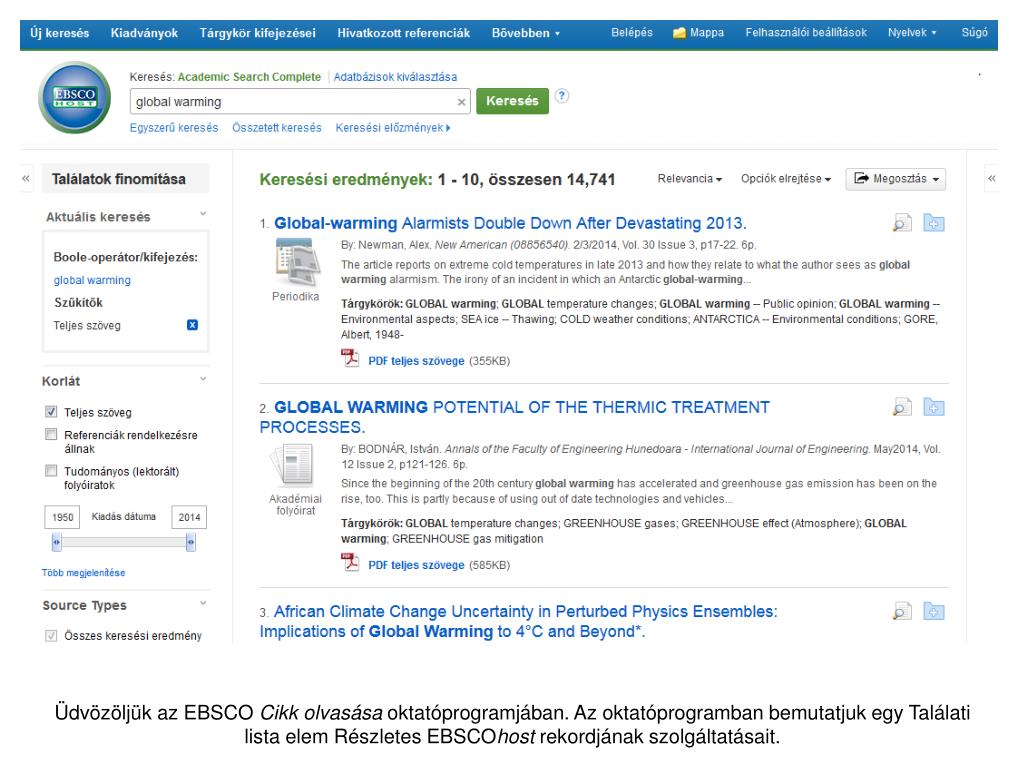Open the Relevancia sort dropdown
1024x768 pixels.
690,179
